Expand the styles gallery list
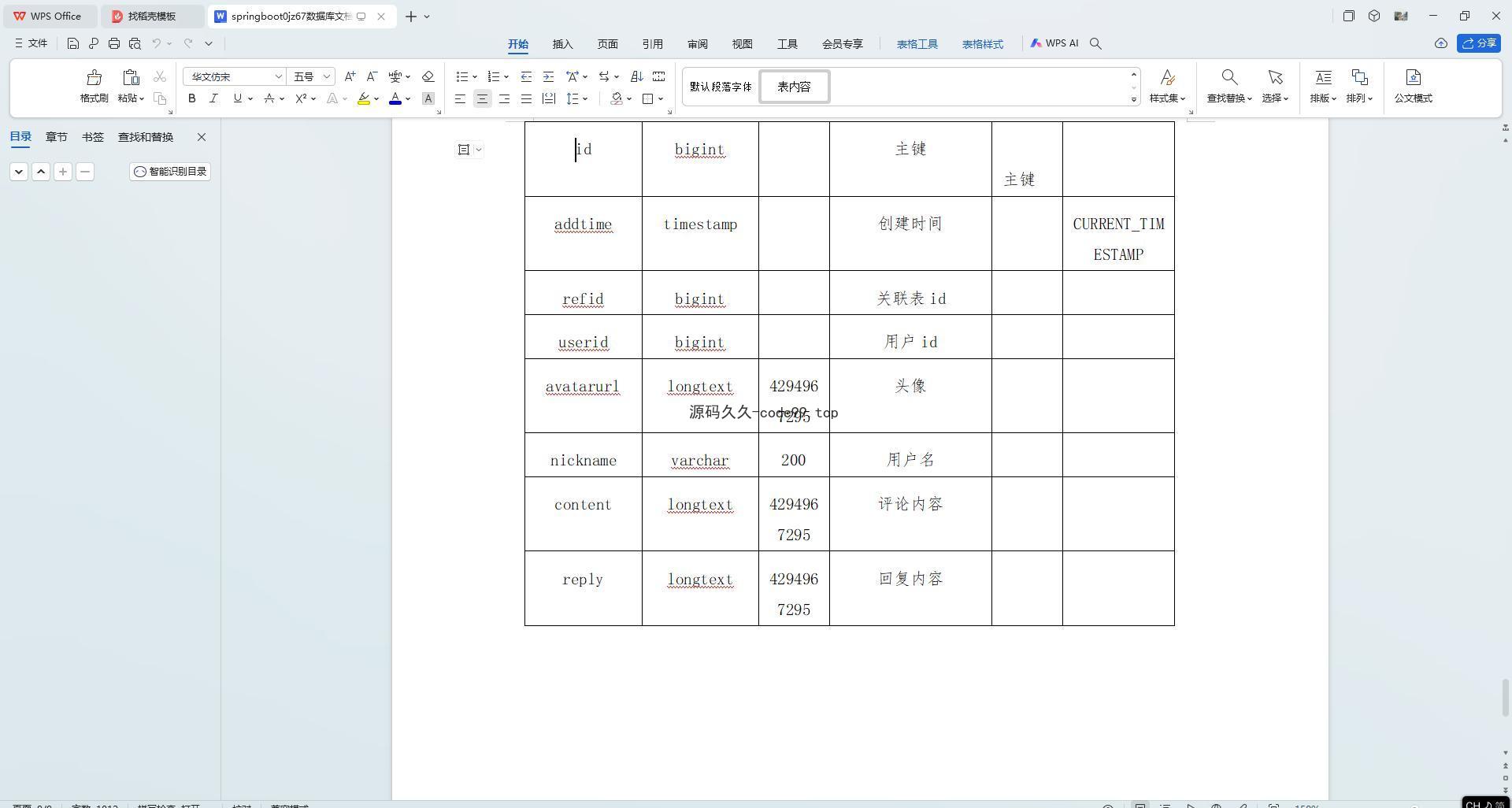1512x808 pixels. point(1134,99)
